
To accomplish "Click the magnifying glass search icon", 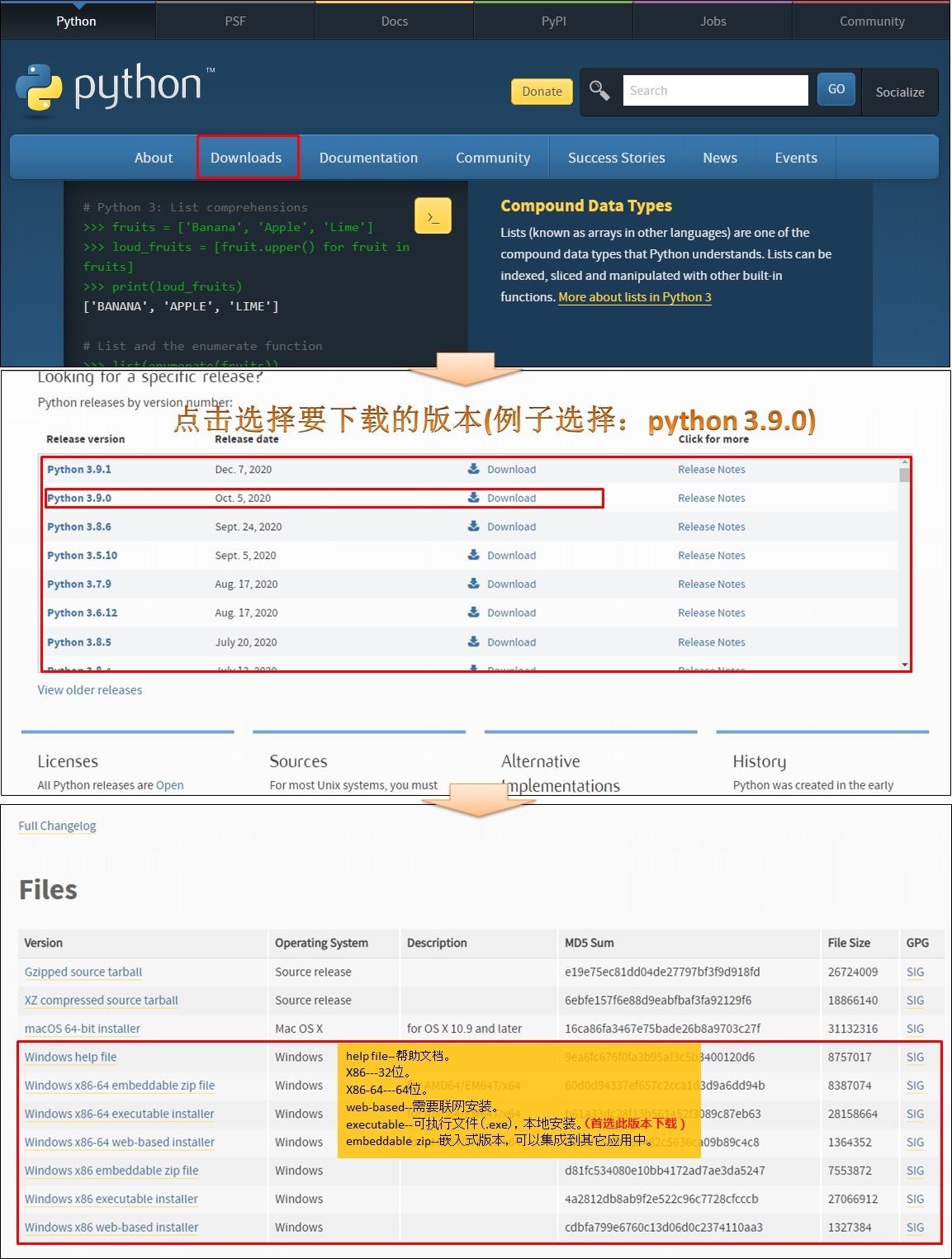I will point(599,90).
